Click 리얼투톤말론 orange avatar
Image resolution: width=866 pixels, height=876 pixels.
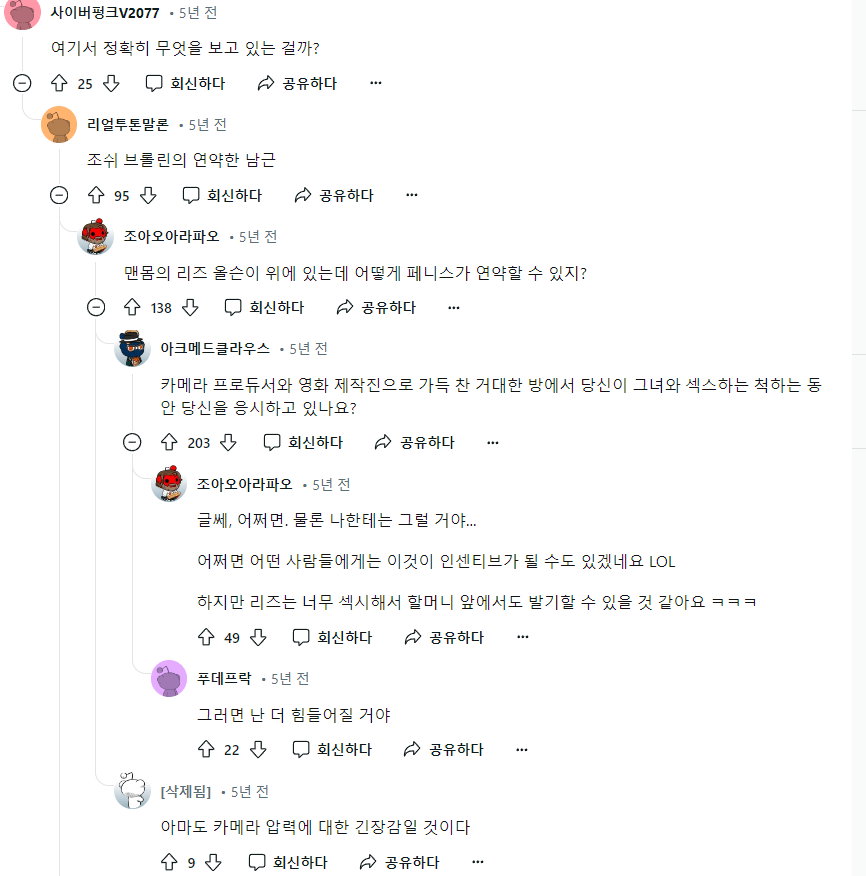pos(59,125)
